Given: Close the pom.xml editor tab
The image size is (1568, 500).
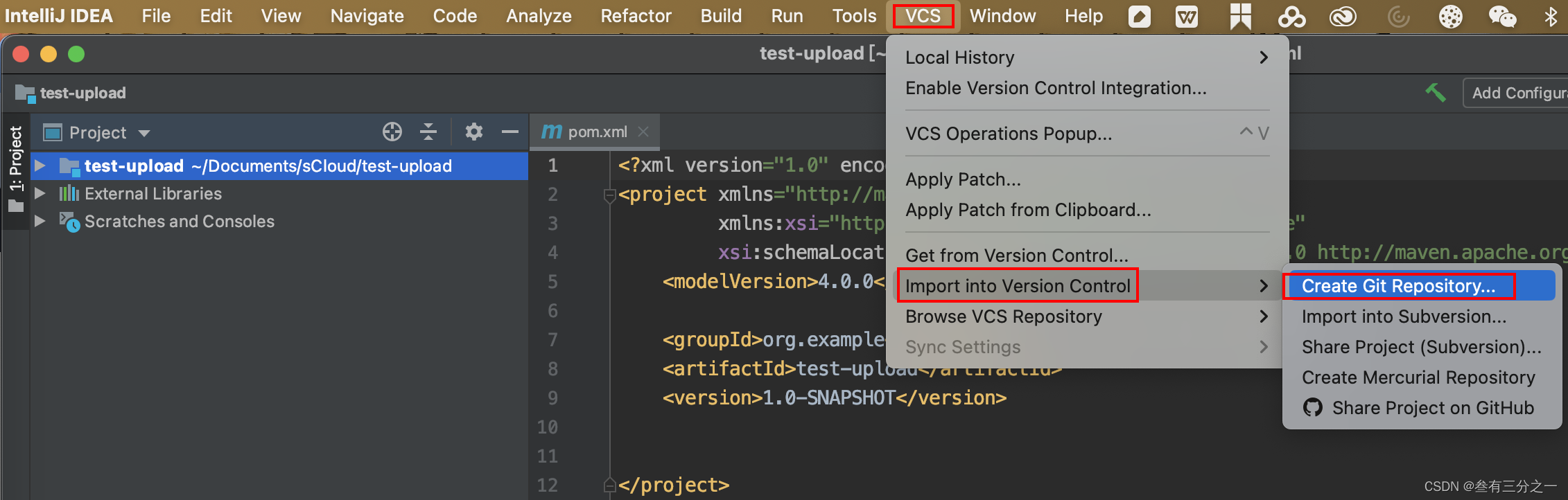Looking at the screenshot, I should [x=643, y=132].
